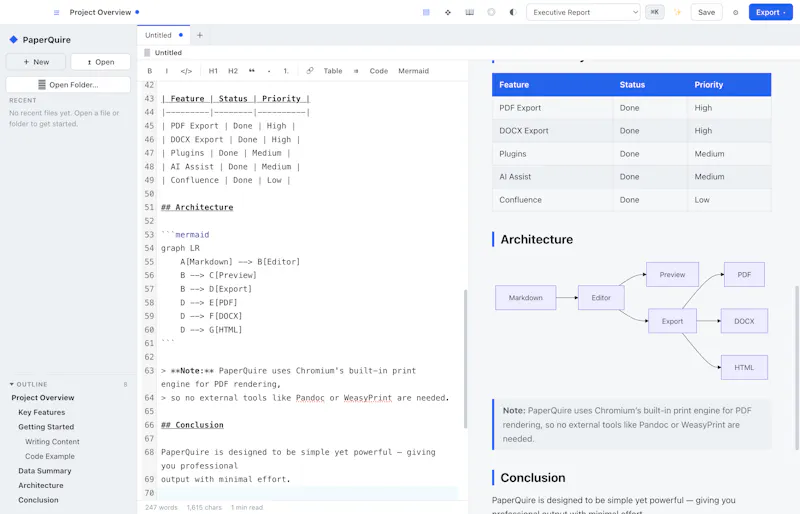
Task: Click the list icon between Table and Code
Action: [356, 71]
